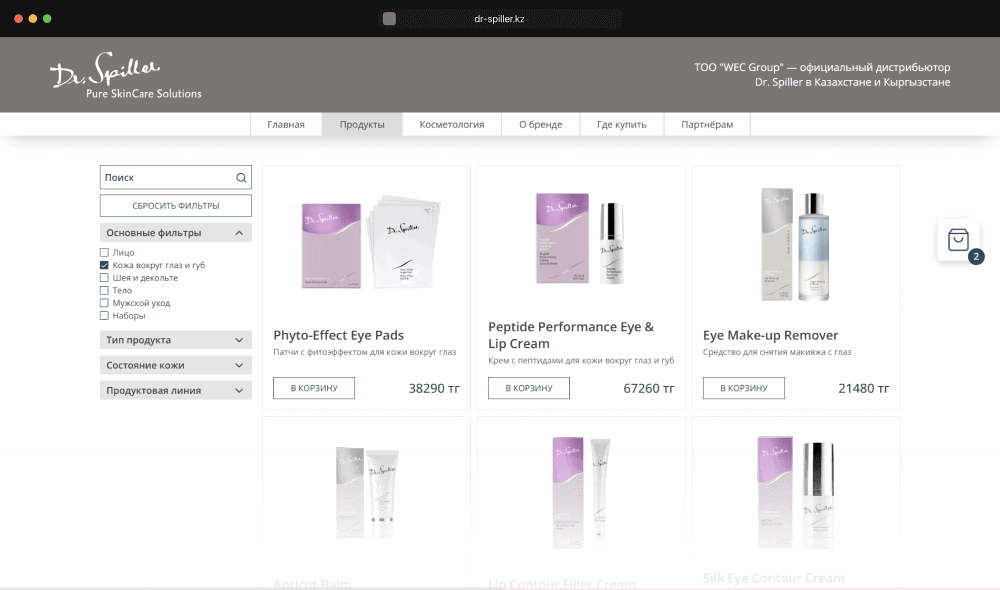Click the search magnifier icon

tap(240, 177)
